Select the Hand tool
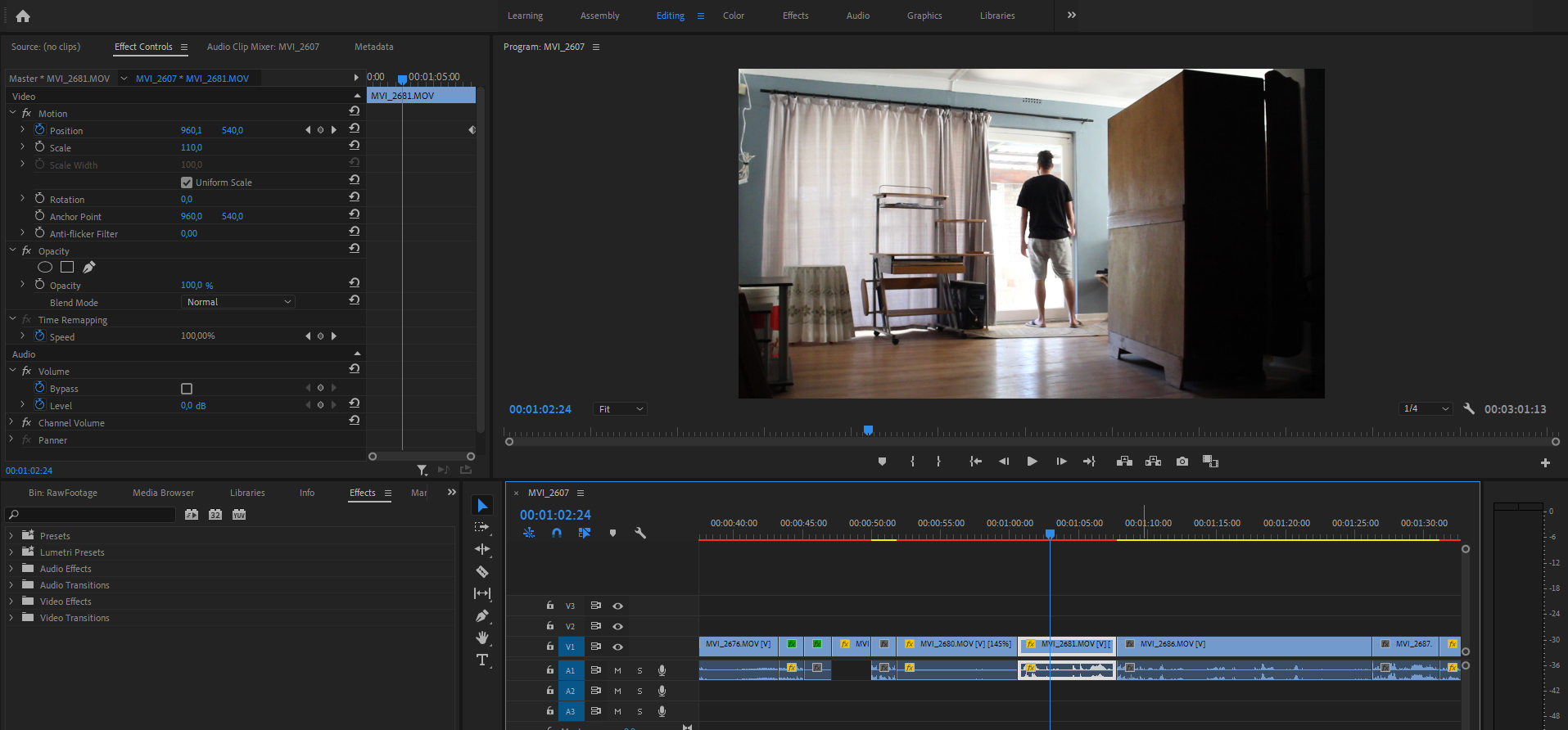The height and width of the screenshot is (730, 1568). point(482,638)
